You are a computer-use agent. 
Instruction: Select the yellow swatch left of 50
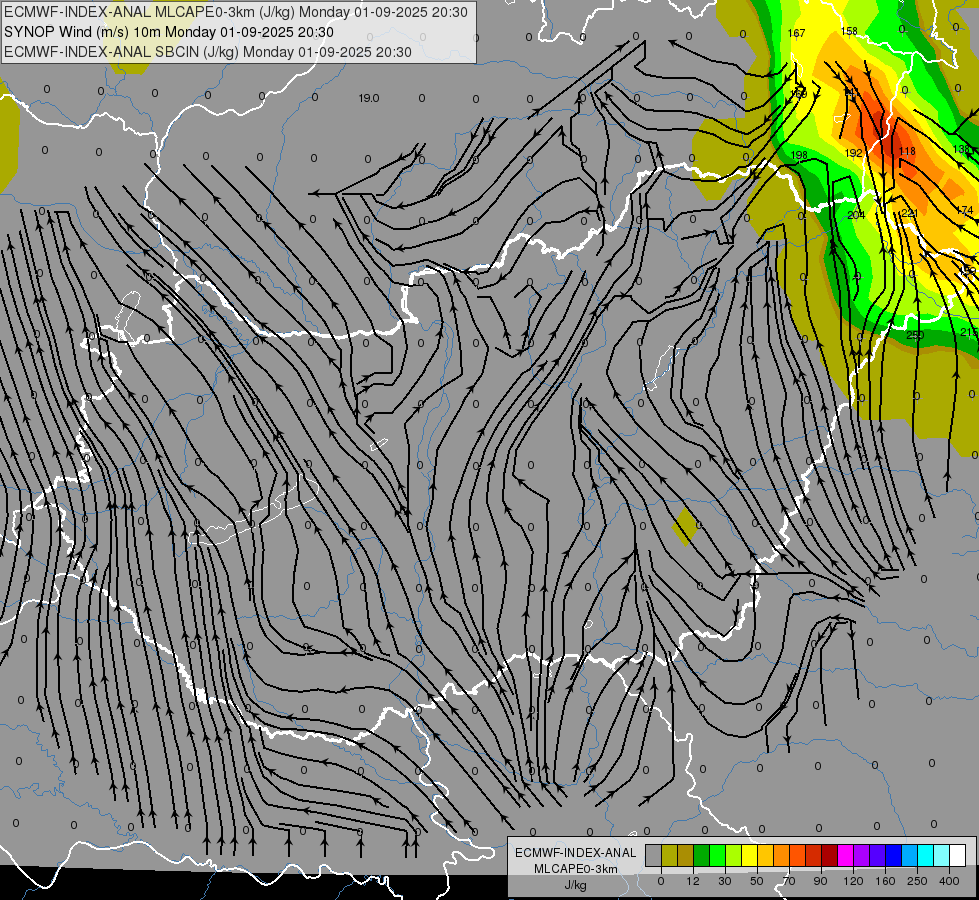(749, 855)
